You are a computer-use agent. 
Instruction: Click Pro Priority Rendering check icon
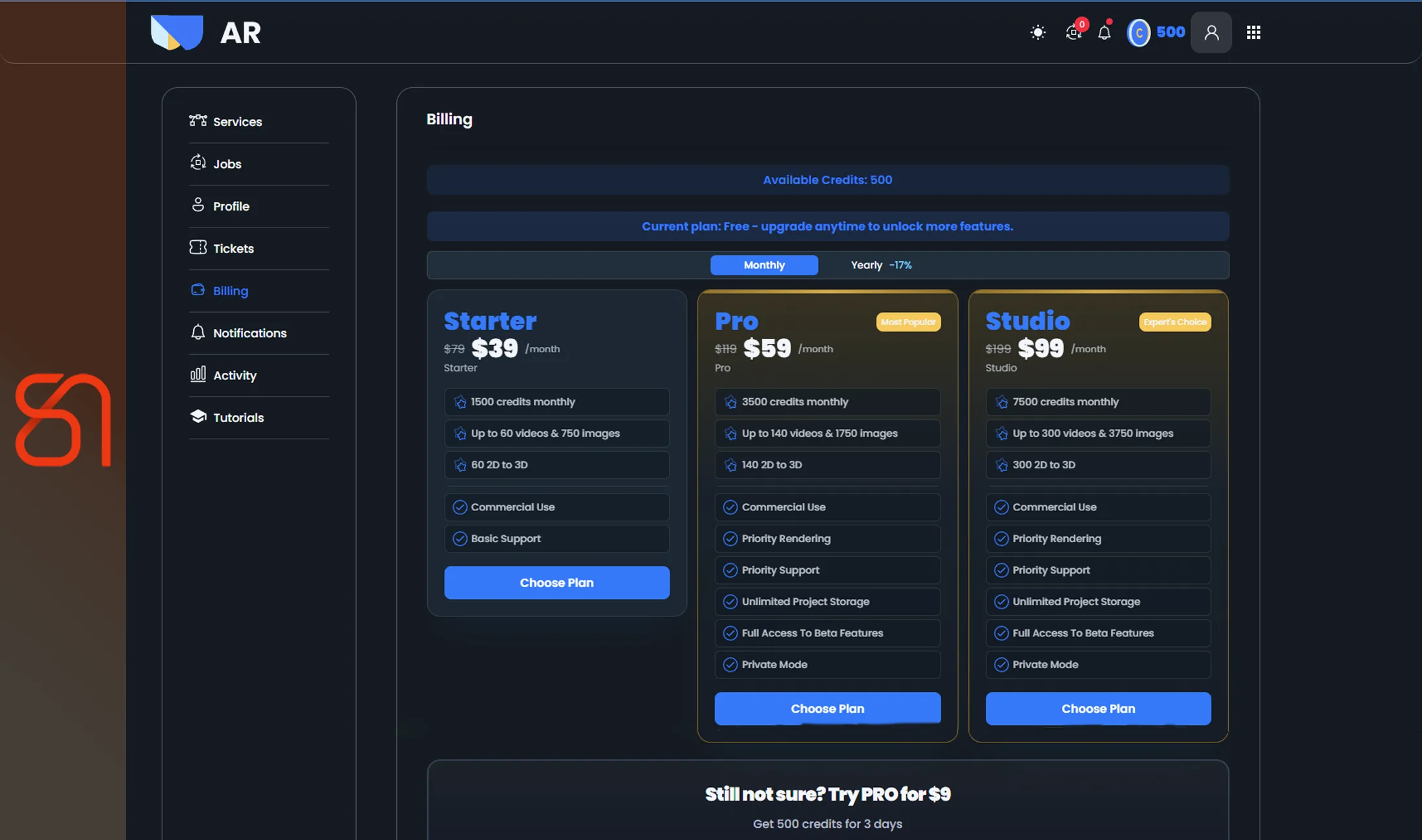coord(730,538)
